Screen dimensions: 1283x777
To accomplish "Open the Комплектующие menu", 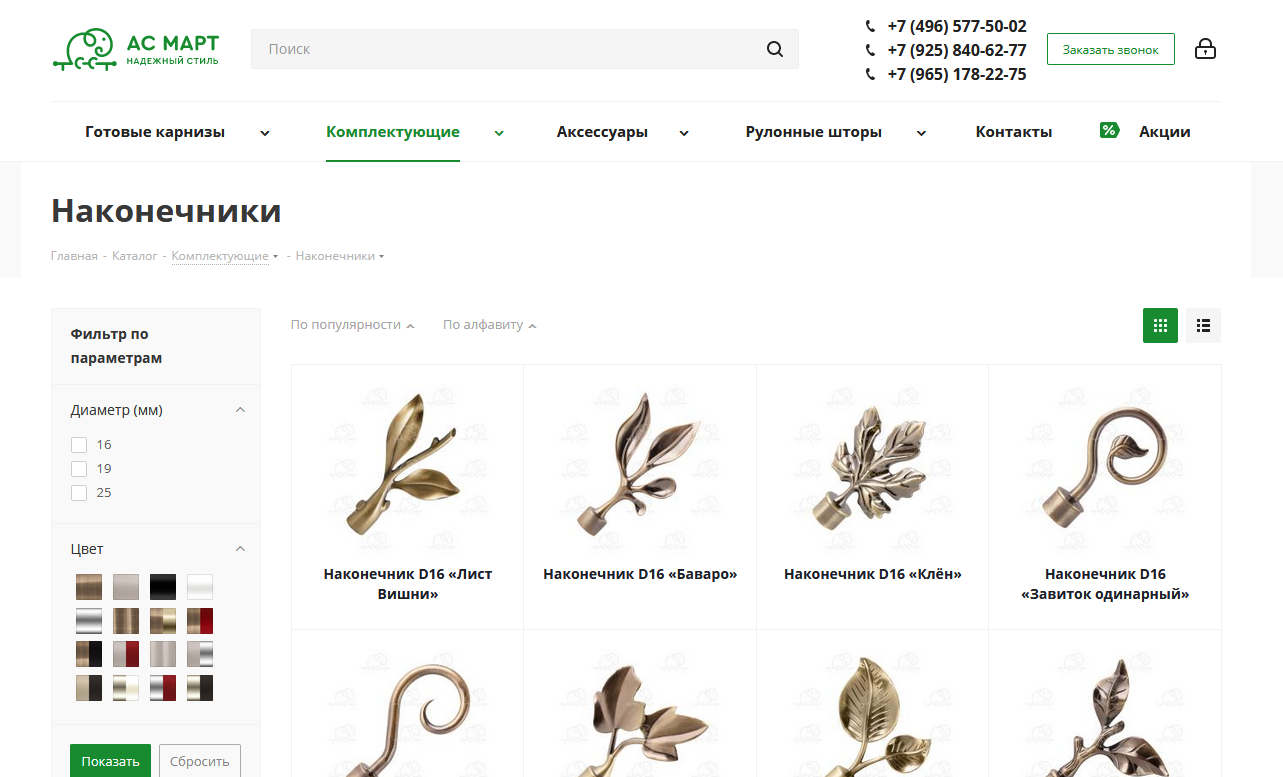I will coord(393,132).
